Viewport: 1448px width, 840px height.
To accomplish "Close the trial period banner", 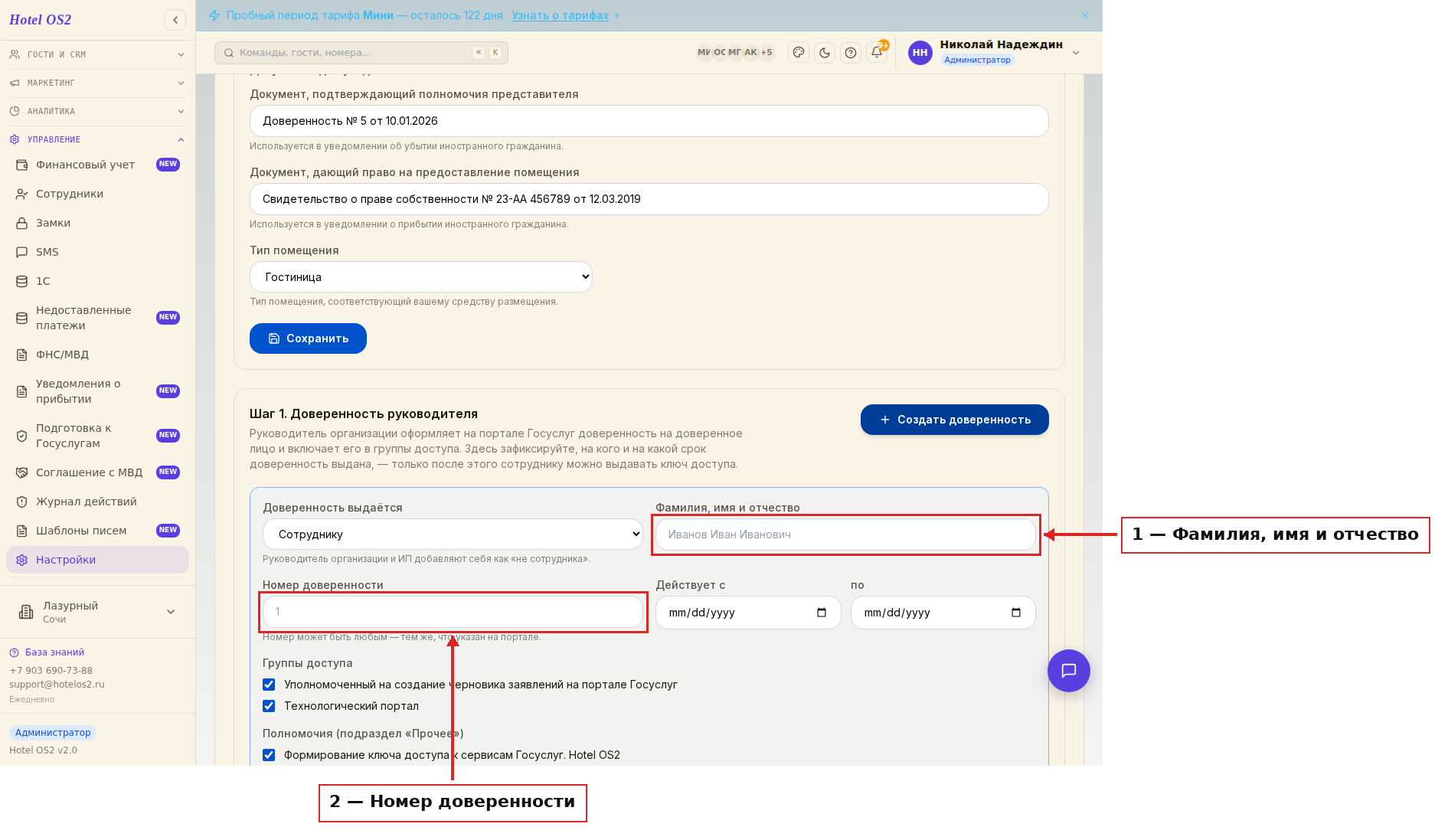I will [x=1085, y=15].
